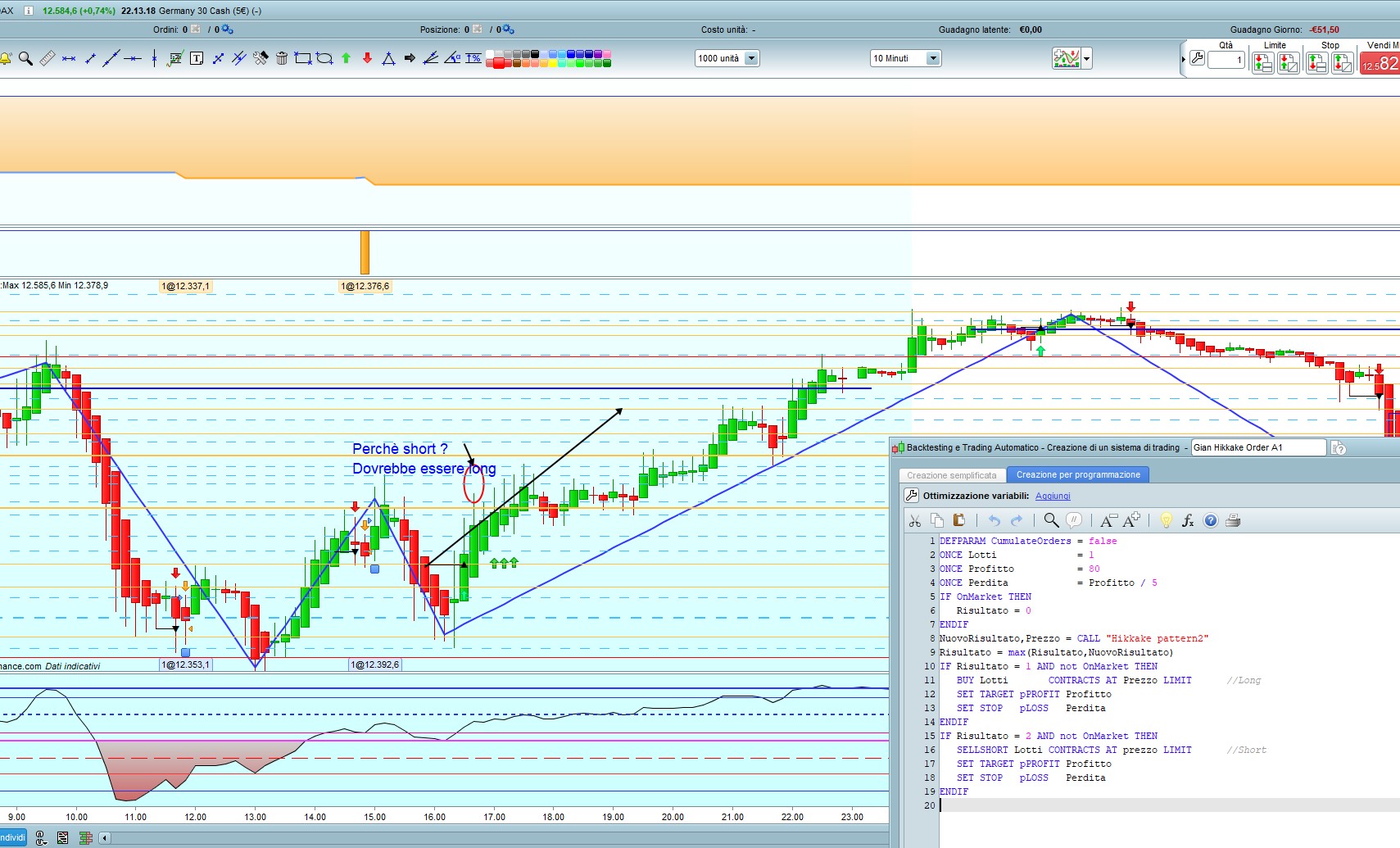Click the scroll left arrow below the chart

tap(105, 837)
